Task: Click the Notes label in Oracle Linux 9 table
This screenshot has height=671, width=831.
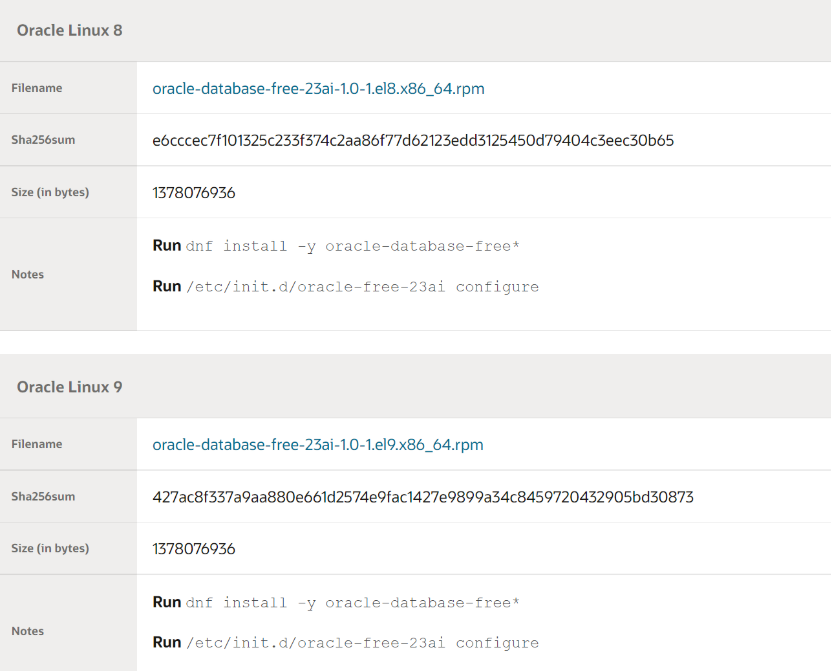Action: coord(28,632)
